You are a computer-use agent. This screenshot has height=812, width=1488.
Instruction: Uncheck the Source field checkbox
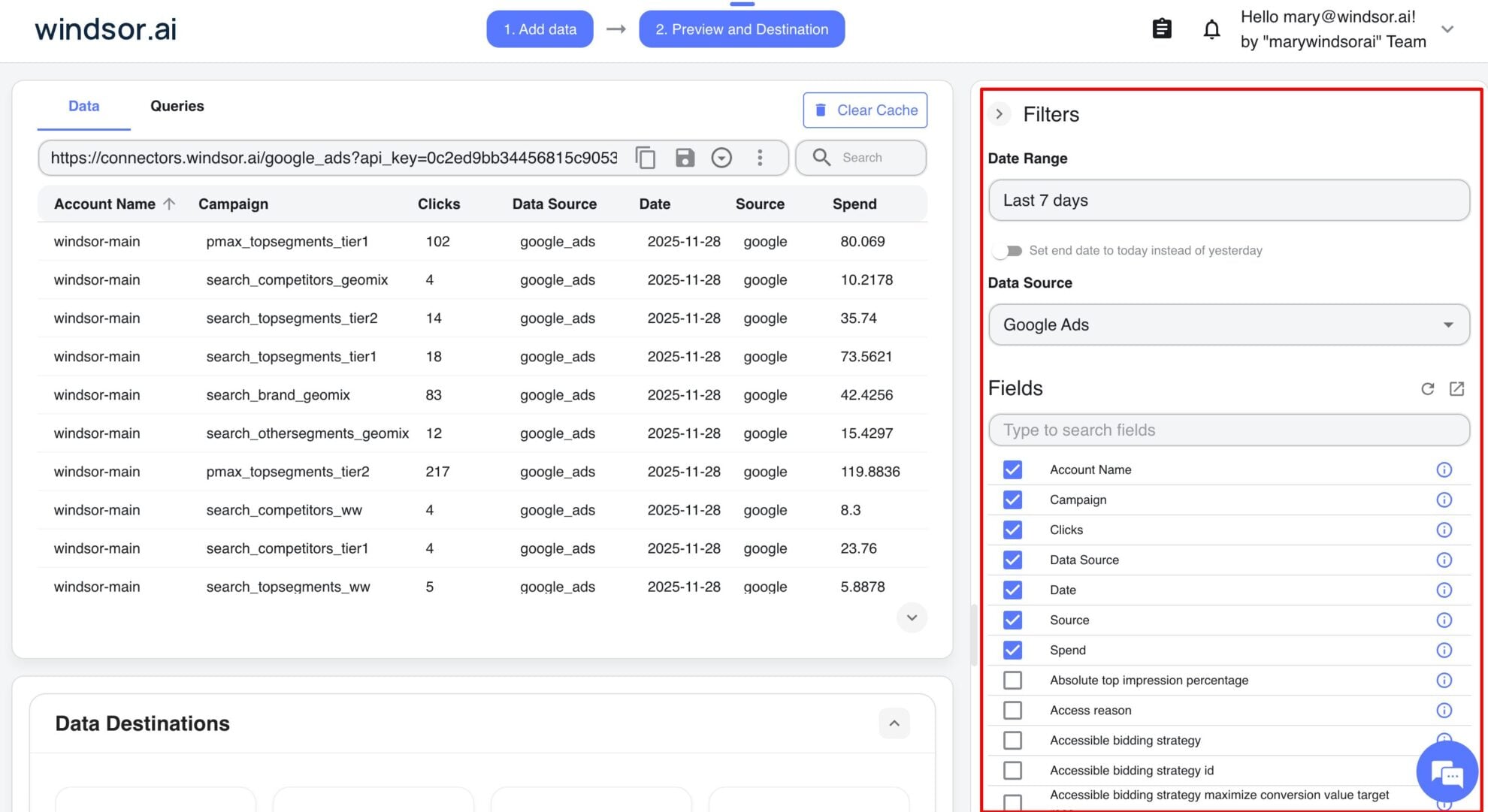pyautogui.click(x=1012, y=620)
